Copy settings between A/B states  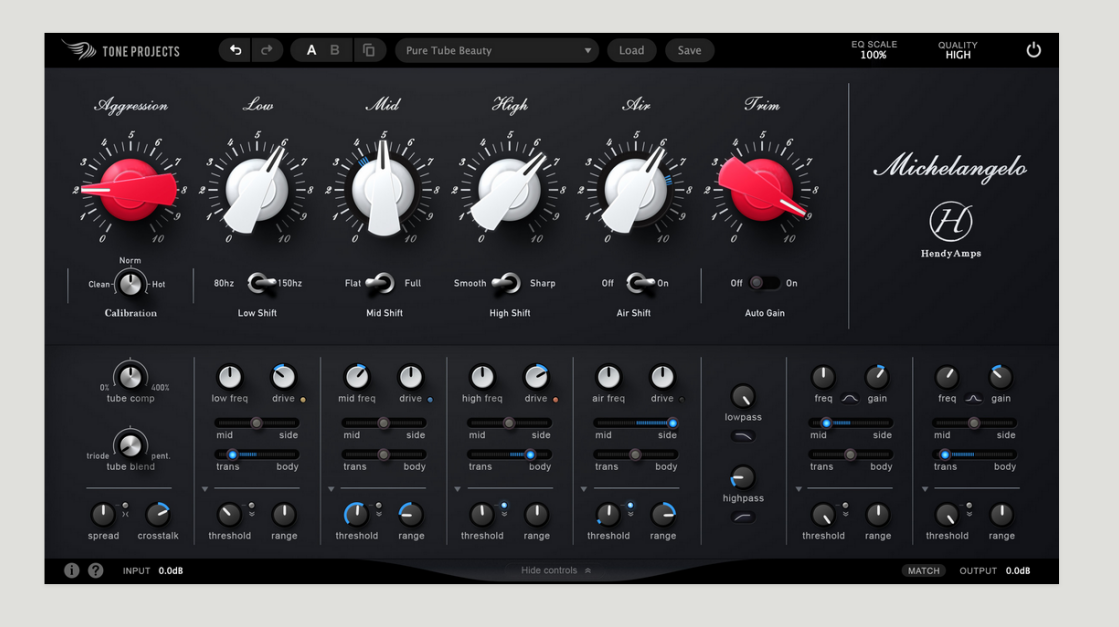369,50
